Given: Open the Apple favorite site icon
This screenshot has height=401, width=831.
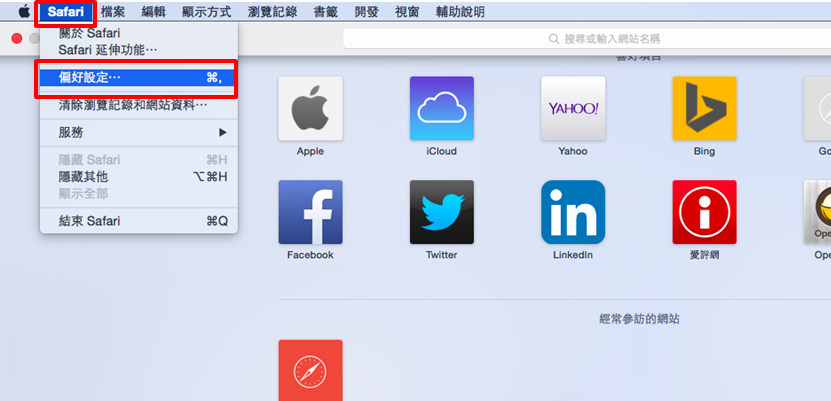Looking at the screenshot, I should click(x=310, y=108).
